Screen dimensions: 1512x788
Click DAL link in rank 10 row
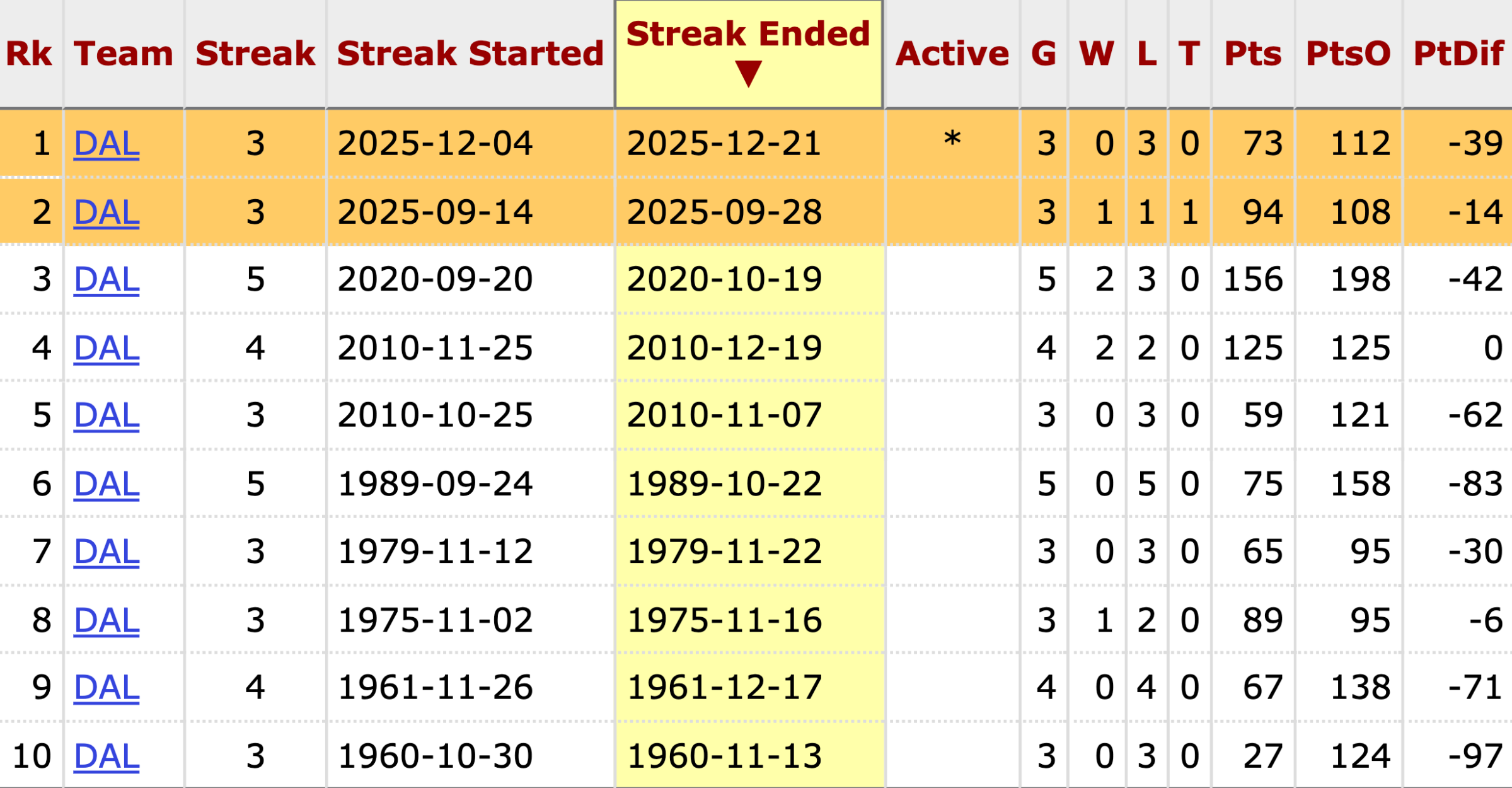(107, 756)
